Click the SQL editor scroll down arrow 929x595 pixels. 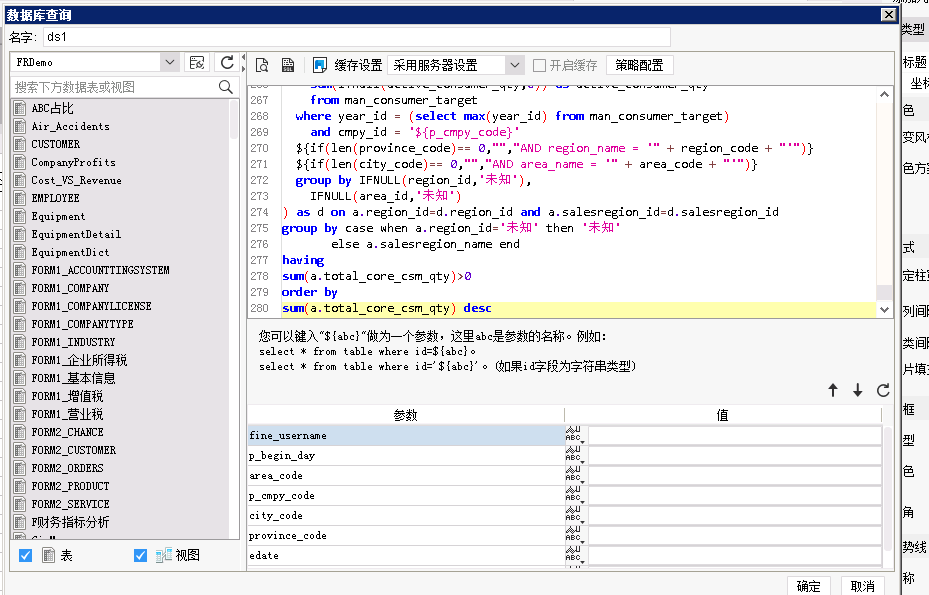point(884,309)
